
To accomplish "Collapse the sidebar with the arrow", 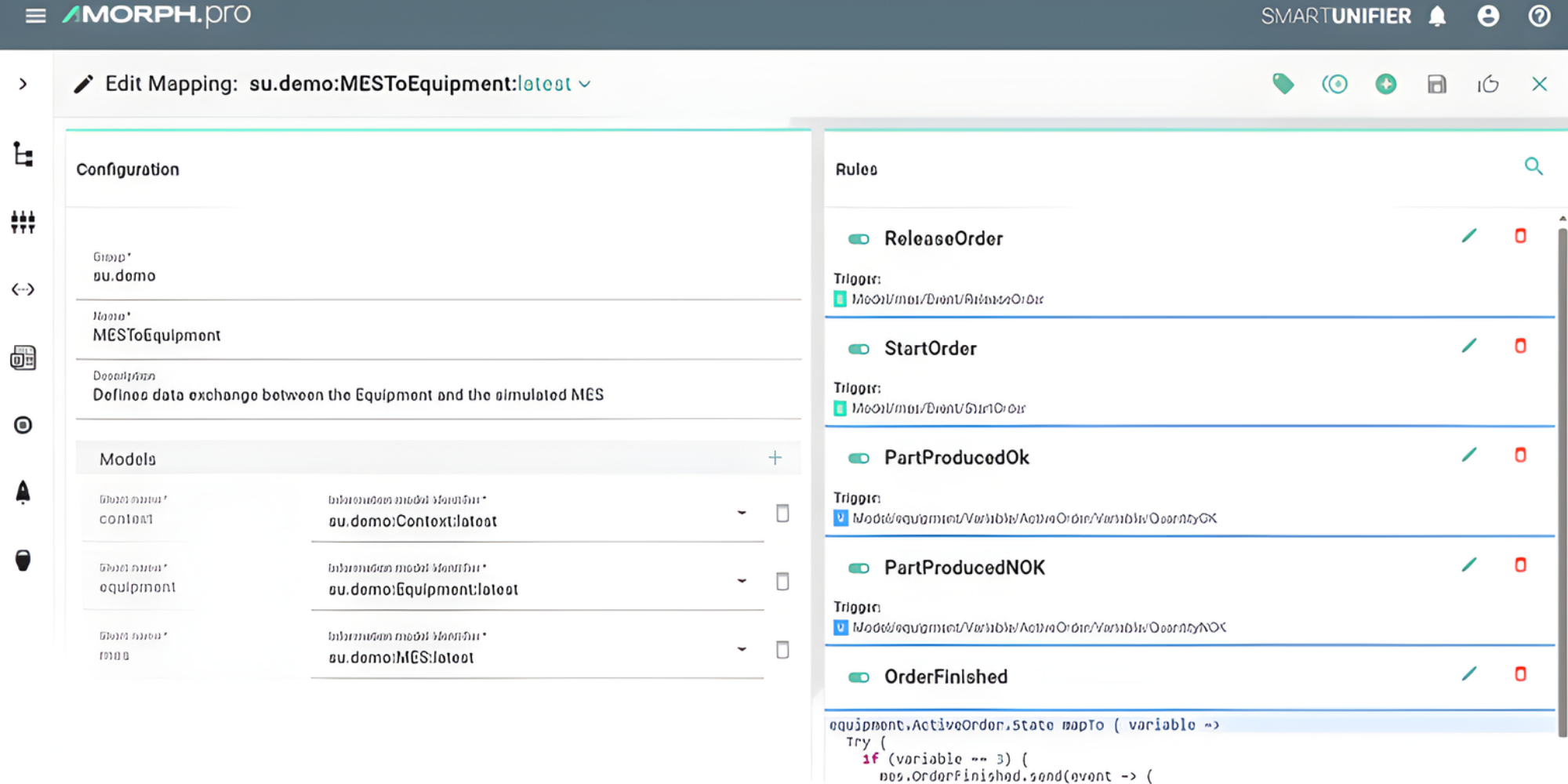I will click(x=24, y=84).
